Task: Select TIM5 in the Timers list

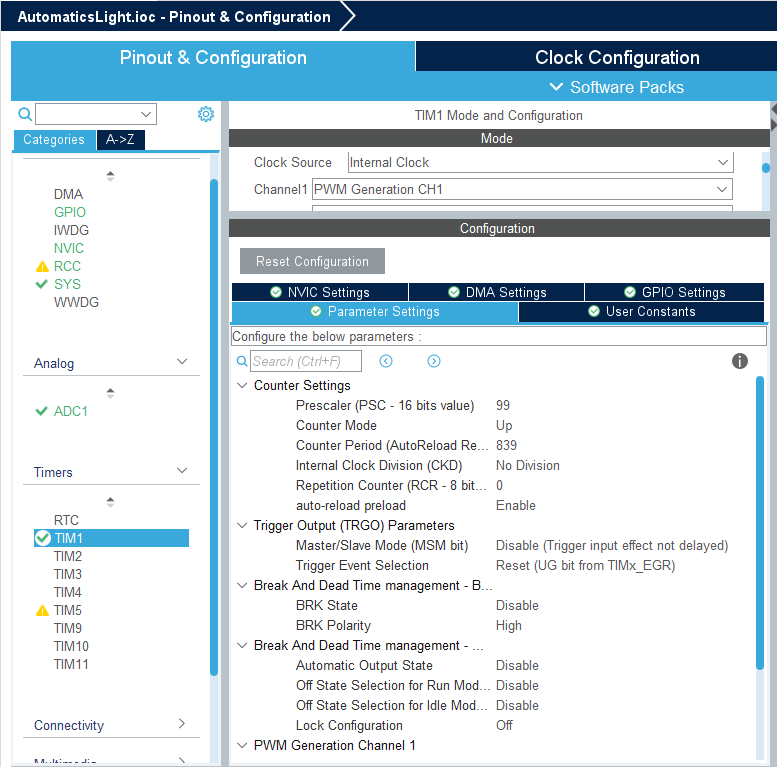Action: 68,610
